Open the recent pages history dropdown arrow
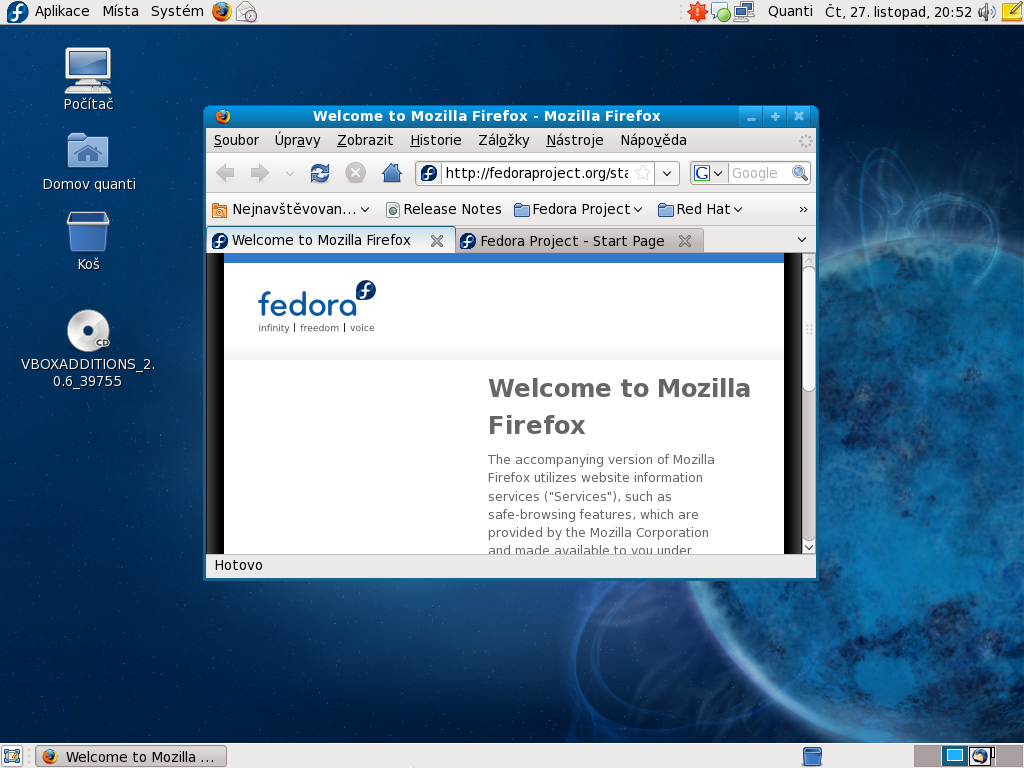Viewport: 1024px width, 768px height. (x=289, y=174)
